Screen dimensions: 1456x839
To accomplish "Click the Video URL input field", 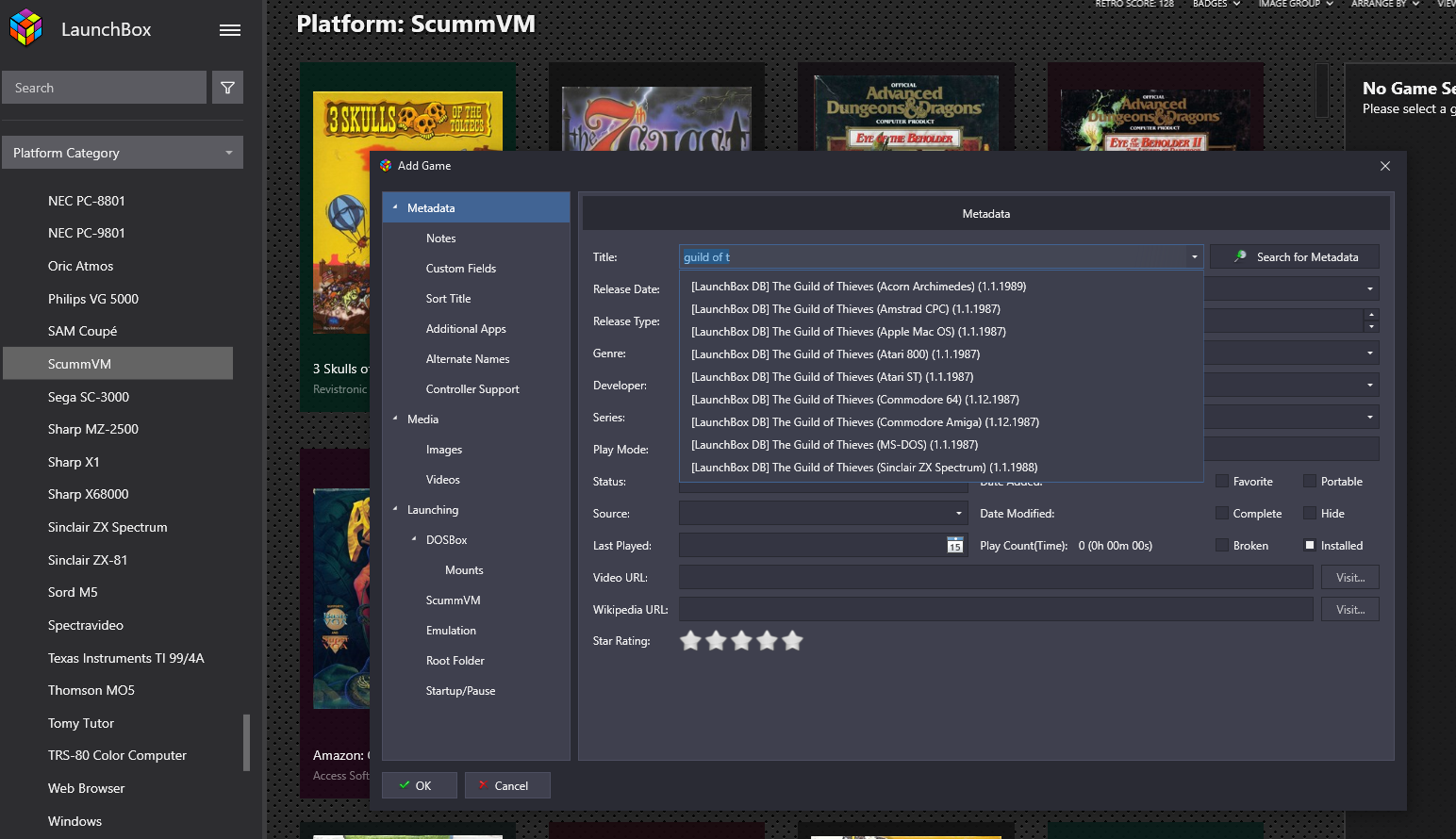I will [x=996, y=578].
